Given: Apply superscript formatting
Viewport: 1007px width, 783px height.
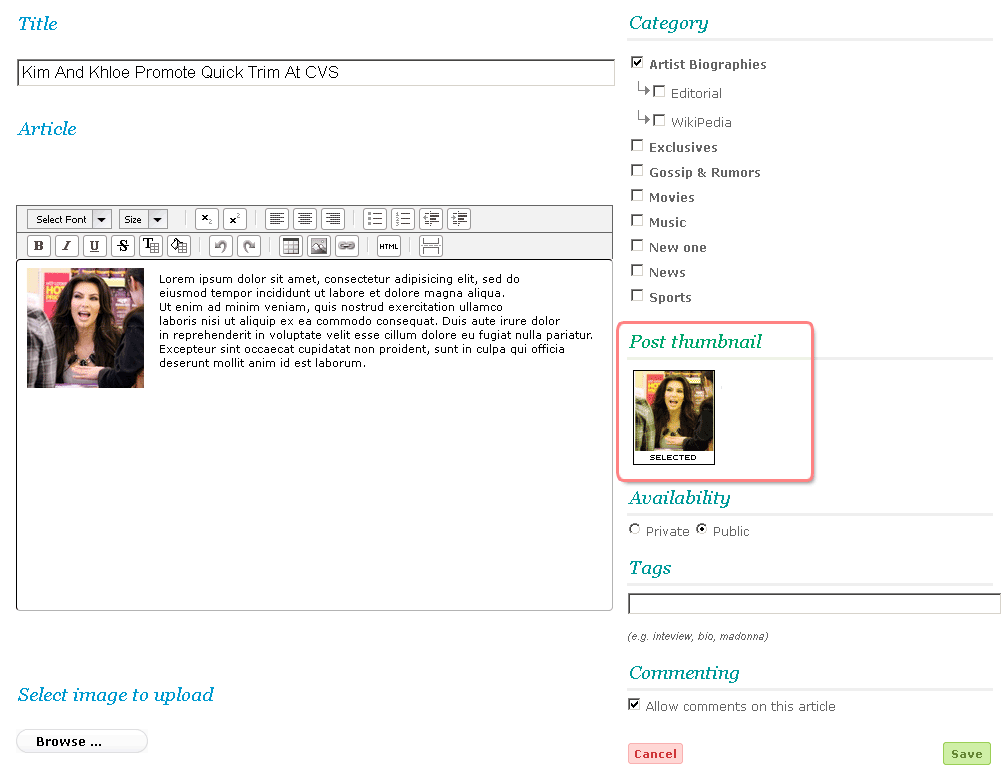Looking at the screenshot, I should (234, 219).
